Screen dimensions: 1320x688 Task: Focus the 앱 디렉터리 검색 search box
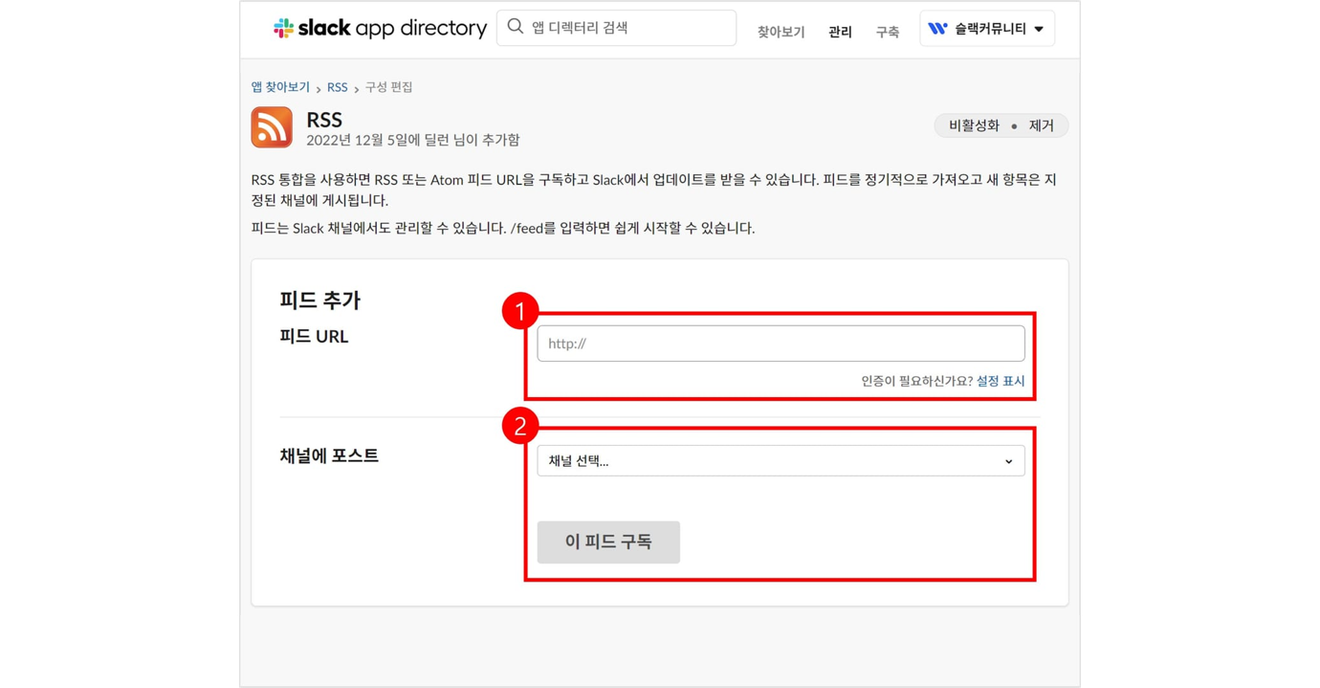click(616, 28)
